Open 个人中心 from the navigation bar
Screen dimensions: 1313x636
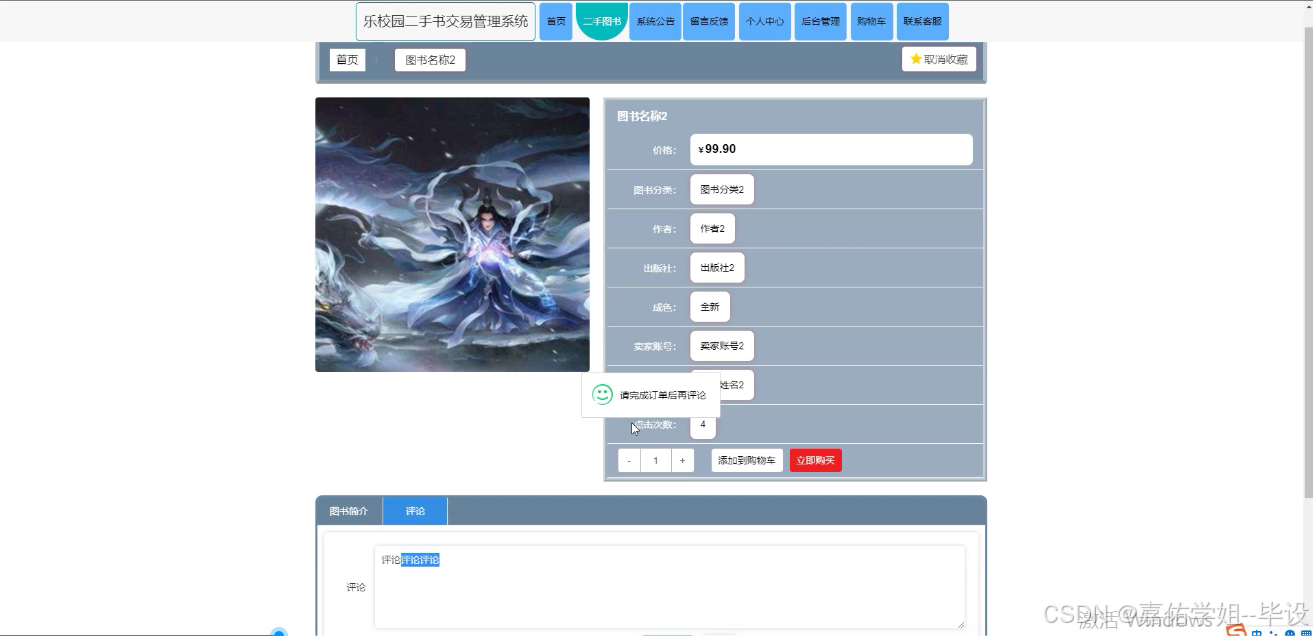point(765,22)
